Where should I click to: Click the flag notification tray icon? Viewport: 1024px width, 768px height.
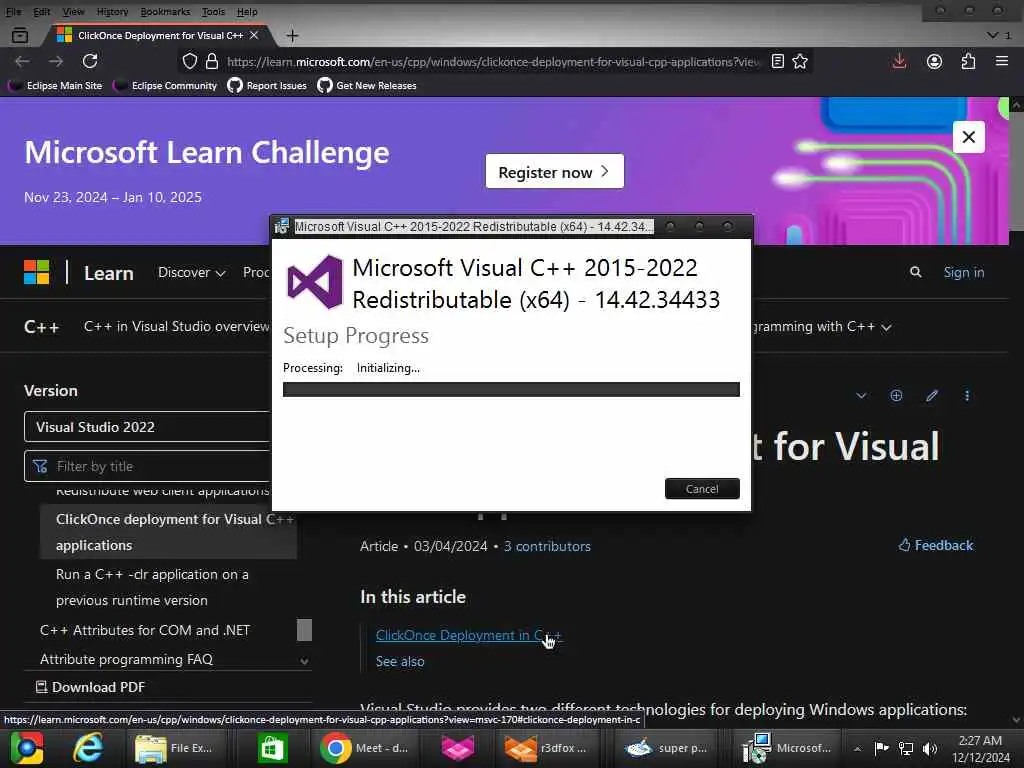click(x=881, y=748)
